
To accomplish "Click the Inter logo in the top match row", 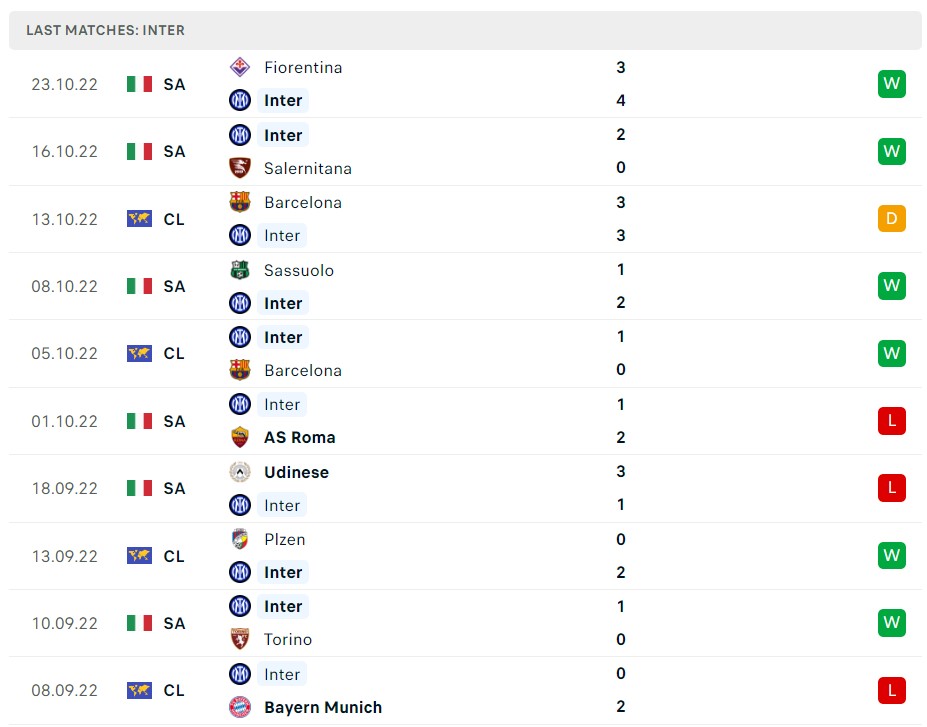I will 239,100.
